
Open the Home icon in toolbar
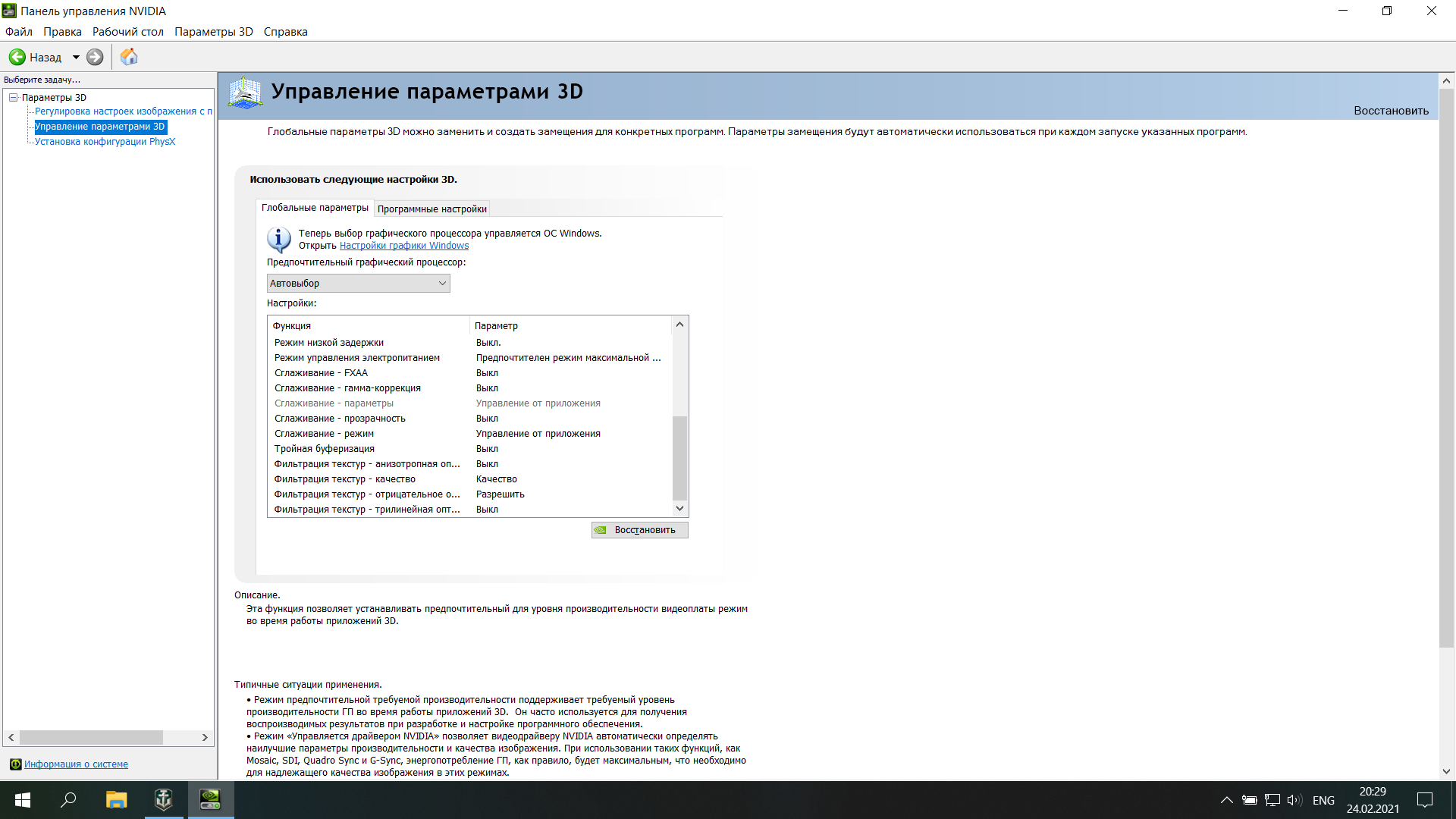pos(129,57)
